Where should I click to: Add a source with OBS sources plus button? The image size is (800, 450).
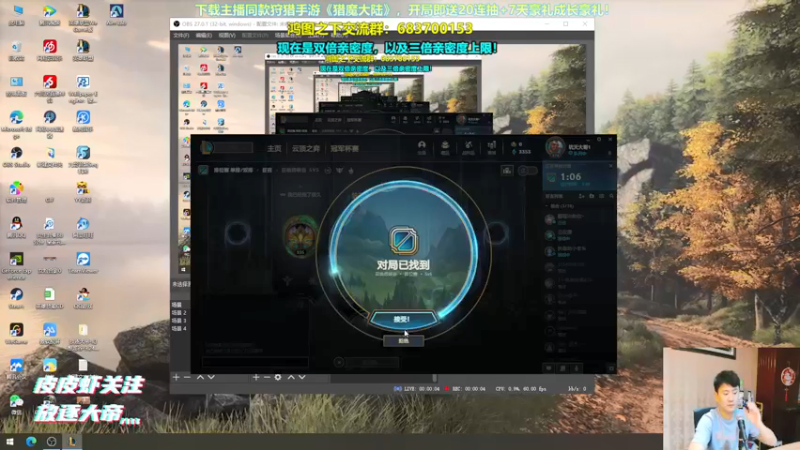coord(256,377)
